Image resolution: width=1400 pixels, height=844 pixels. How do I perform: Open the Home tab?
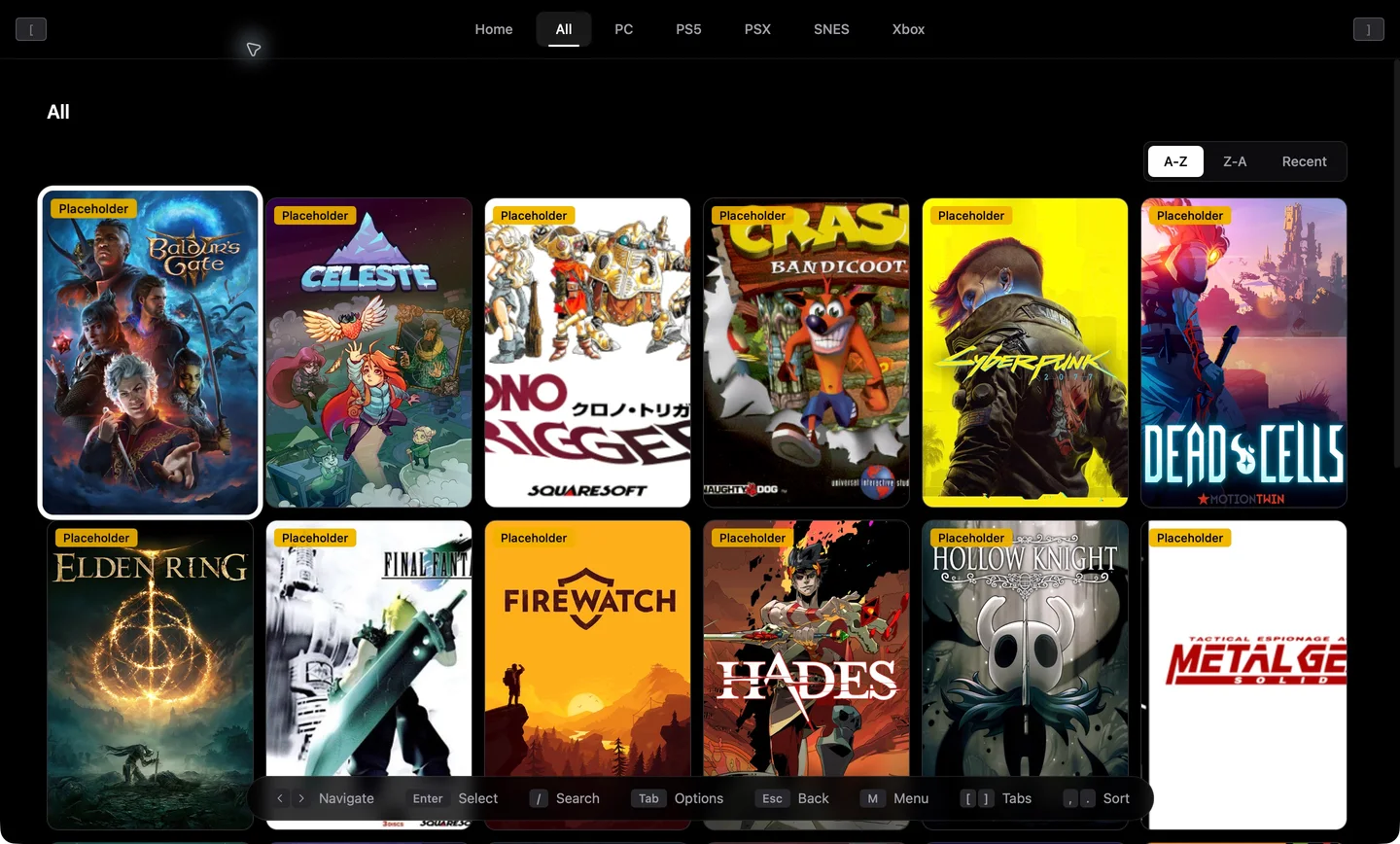point(494,29)
